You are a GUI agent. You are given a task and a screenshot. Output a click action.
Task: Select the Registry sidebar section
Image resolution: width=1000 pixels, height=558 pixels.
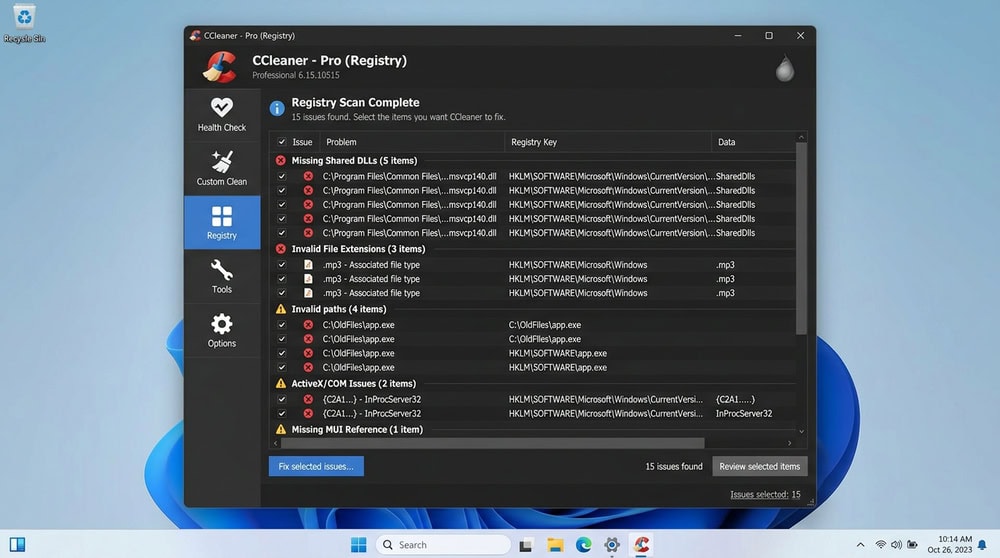222,222
